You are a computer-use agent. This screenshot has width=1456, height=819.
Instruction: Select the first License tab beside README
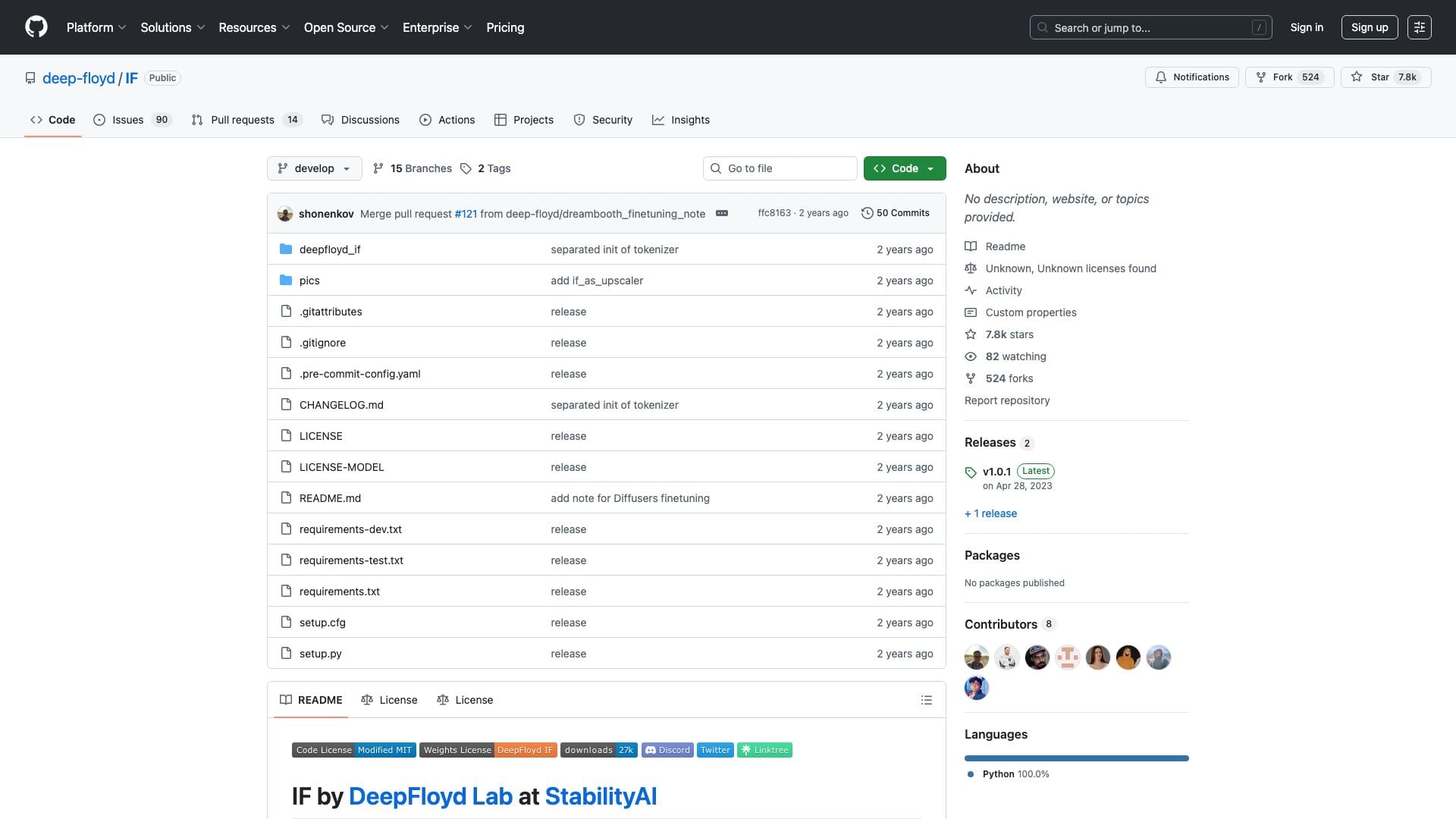tap(389, 700)
